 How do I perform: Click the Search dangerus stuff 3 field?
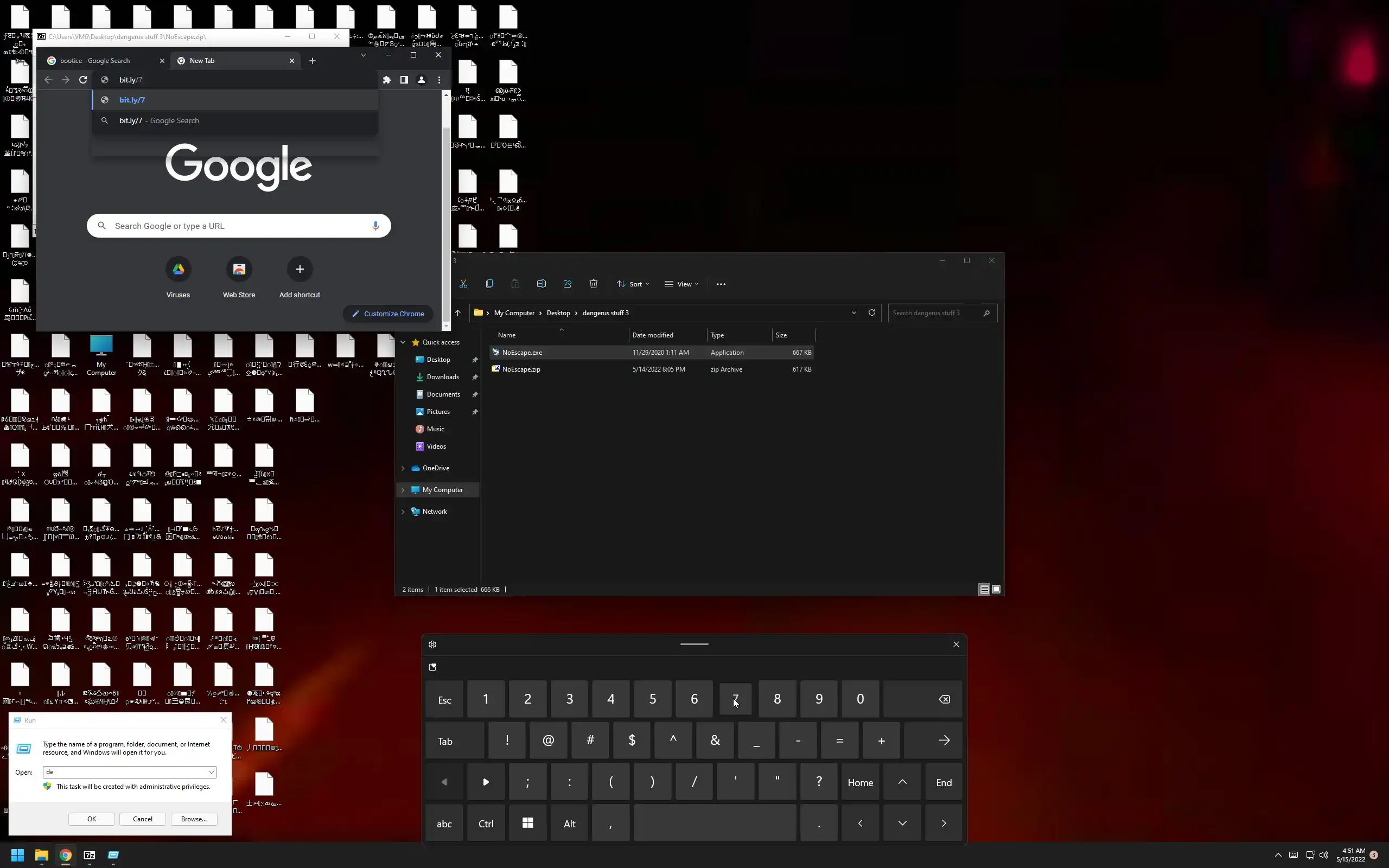coord(934,313)
